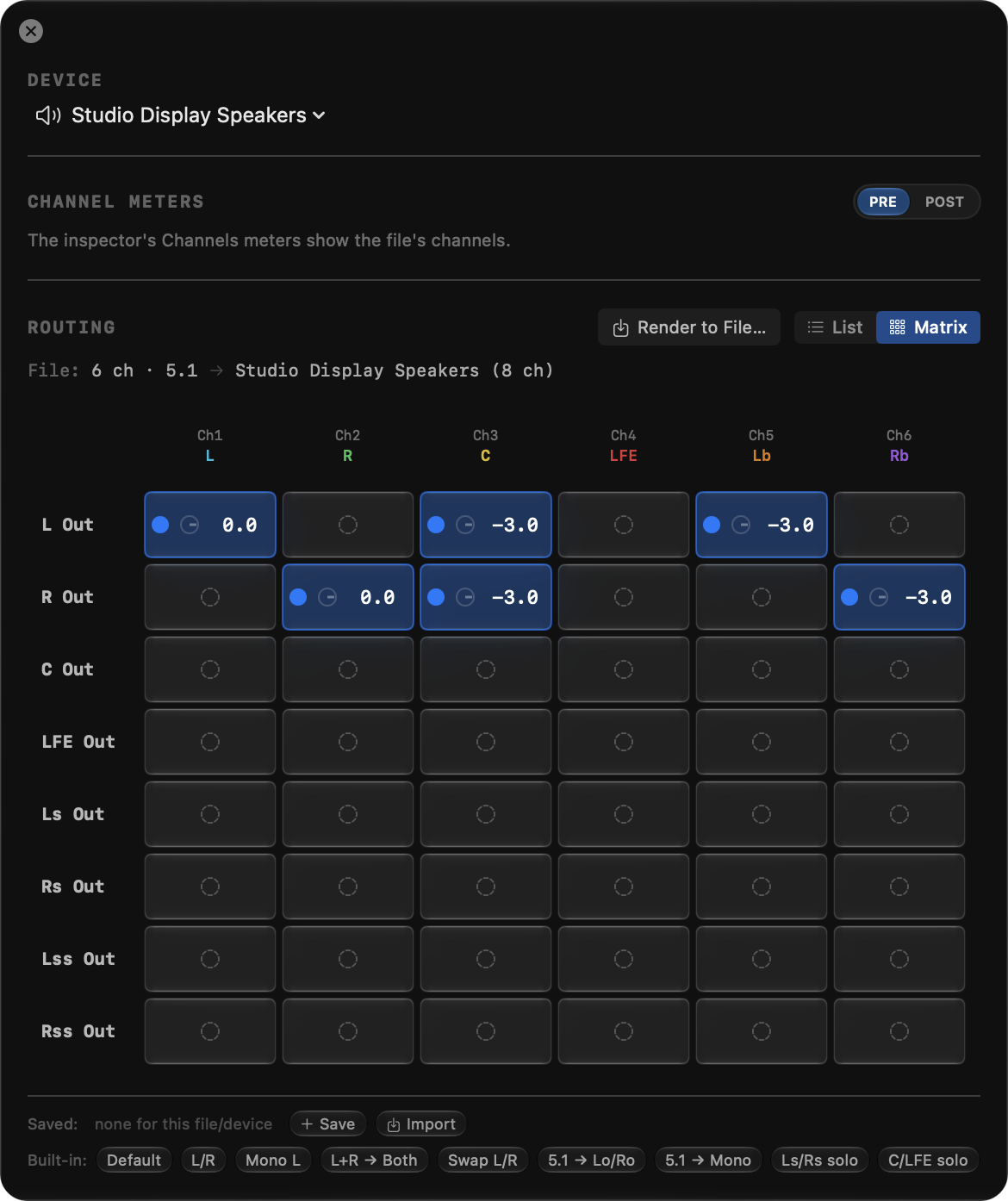The width and height of the screenshot is (1008, 1201).
Task: Select the 5.1 → Mono preset
Action: point(708,1161)
